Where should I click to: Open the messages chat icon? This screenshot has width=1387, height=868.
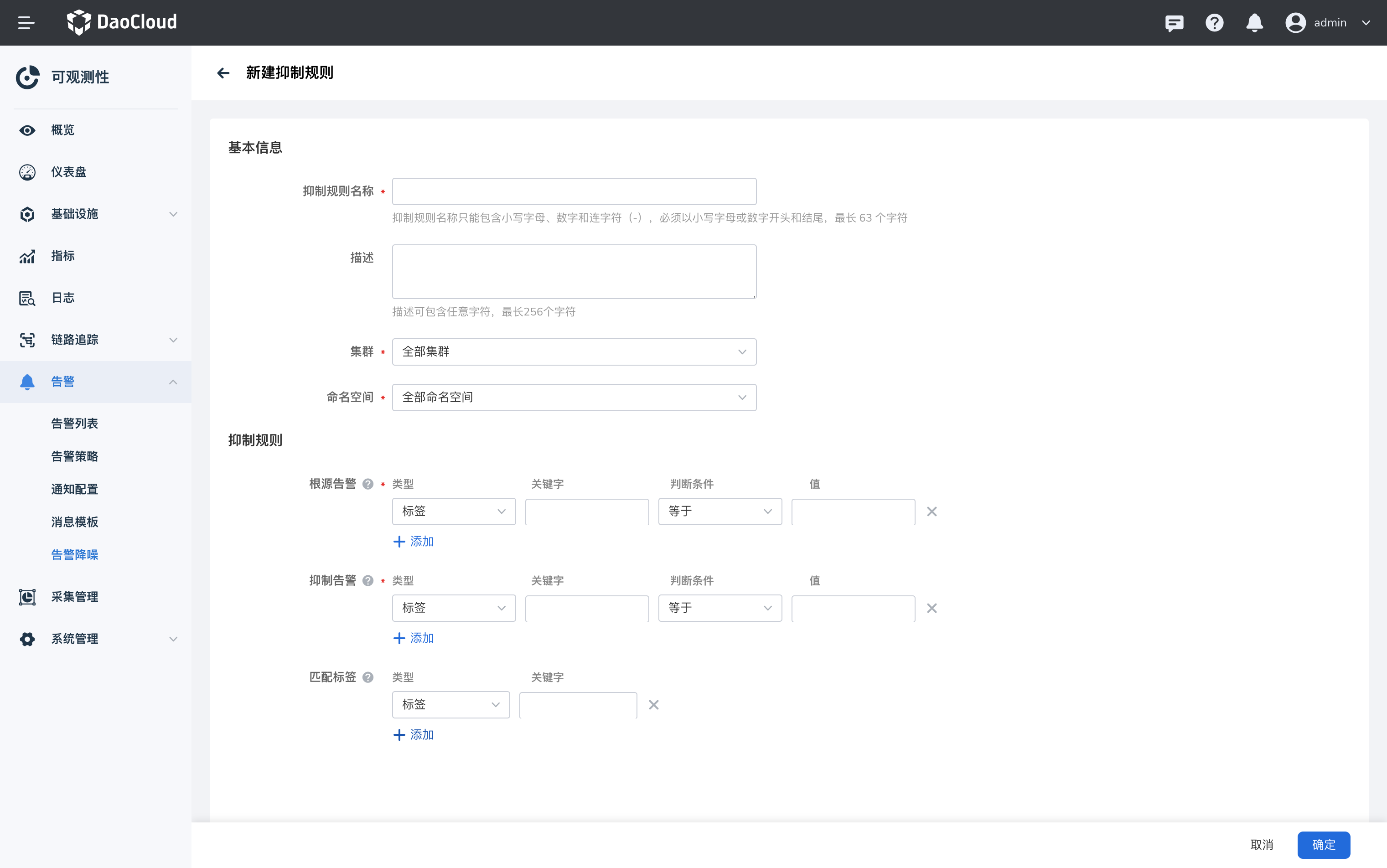(x=1174, y=23)
